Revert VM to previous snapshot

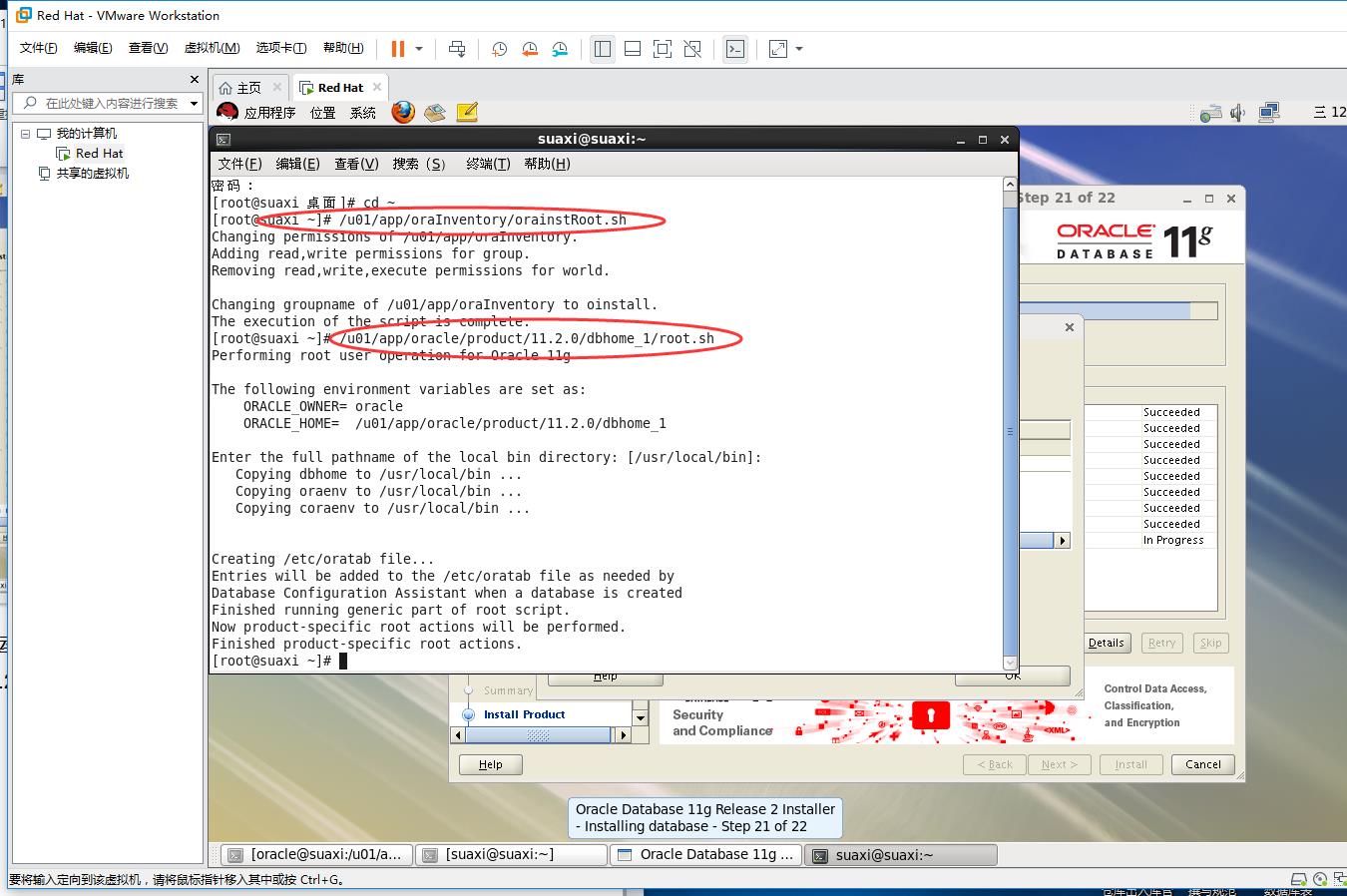coord(530,49)
